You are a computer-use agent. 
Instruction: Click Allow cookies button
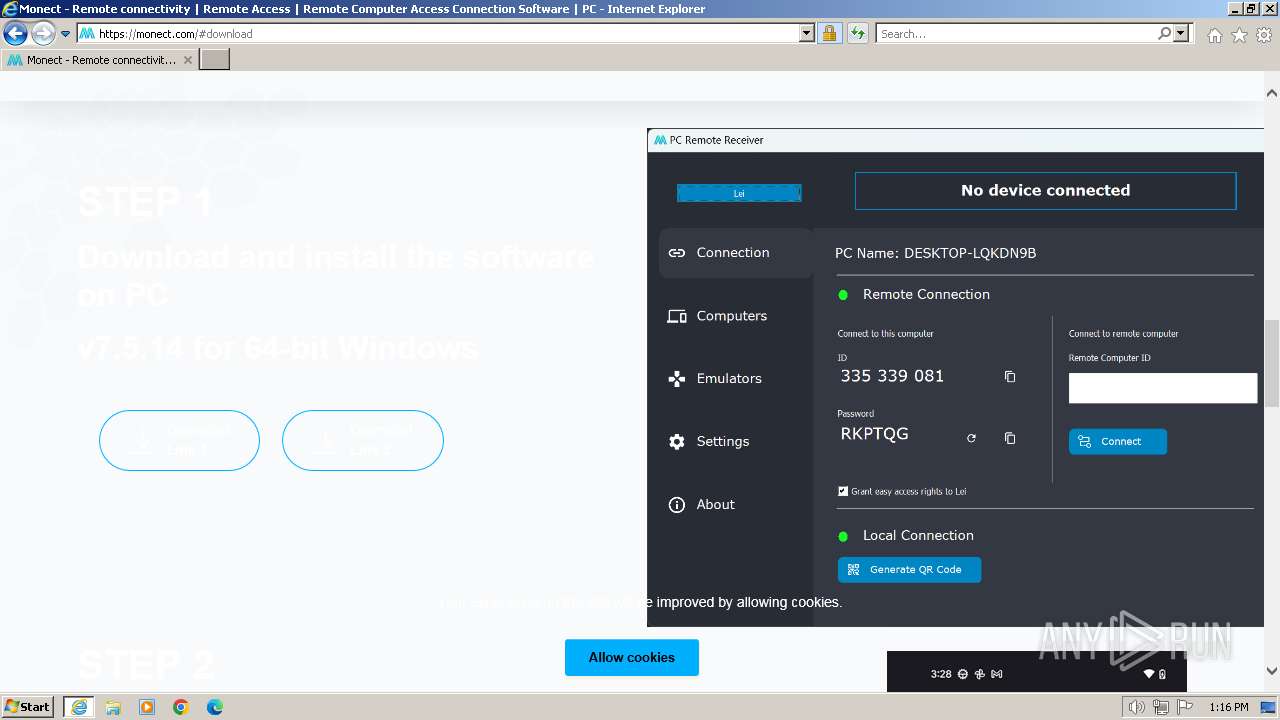632,658
